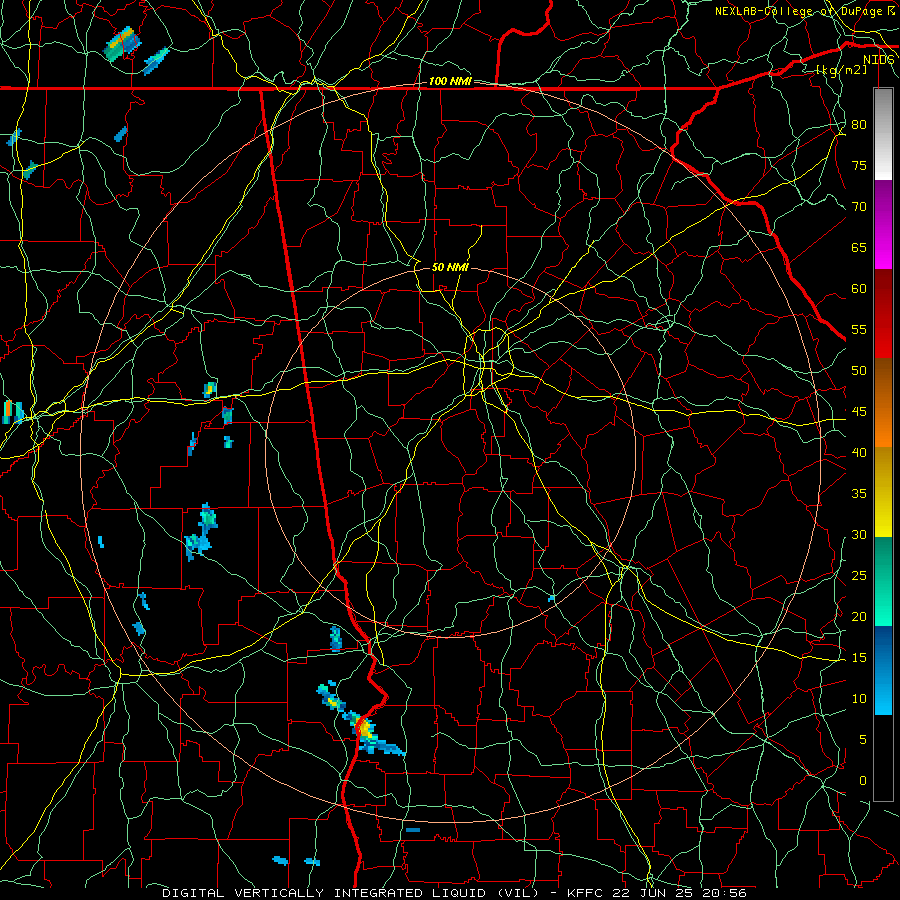Click the scale value 30
Screen dimensions: 900x900
859,535
